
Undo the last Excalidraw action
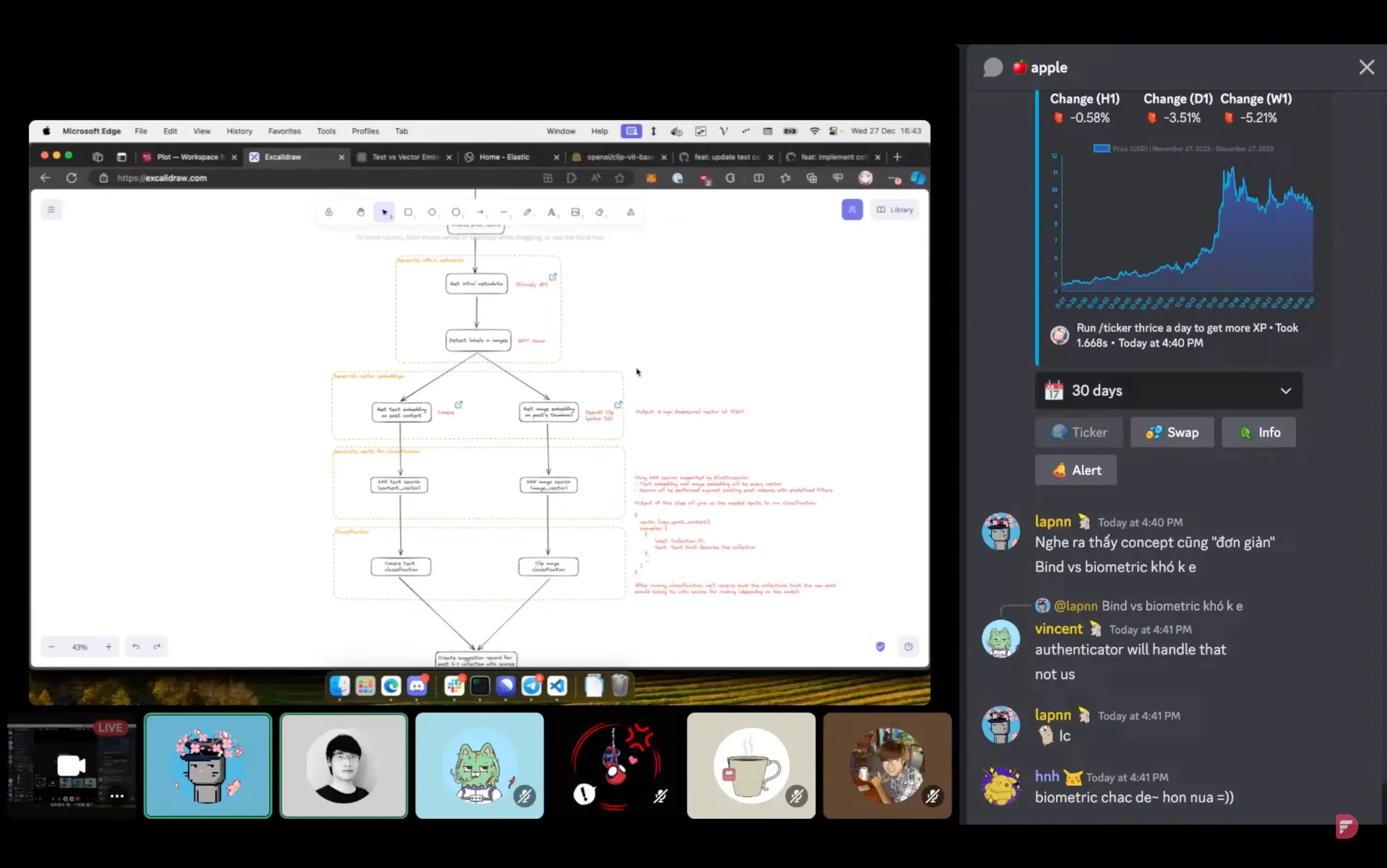(x=136, y=647)
